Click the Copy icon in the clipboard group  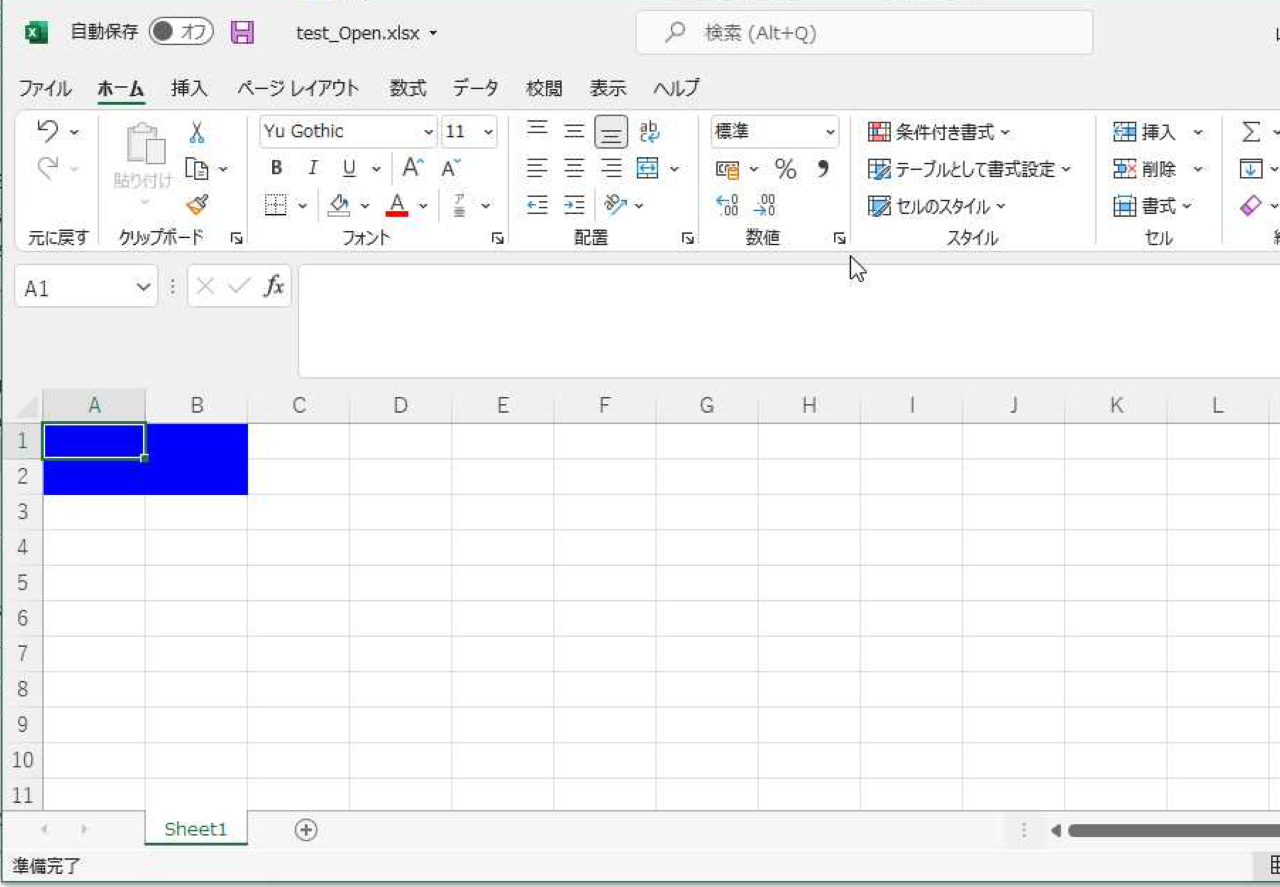point(197,169)
